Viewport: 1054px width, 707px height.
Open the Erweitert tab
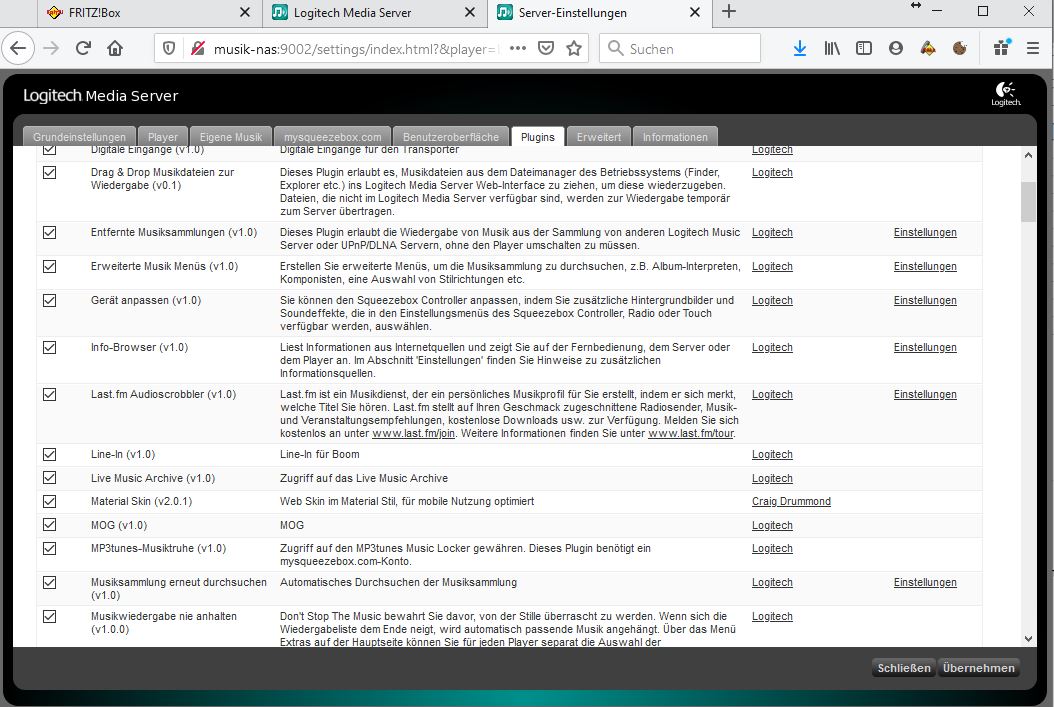tap(599, 136)
